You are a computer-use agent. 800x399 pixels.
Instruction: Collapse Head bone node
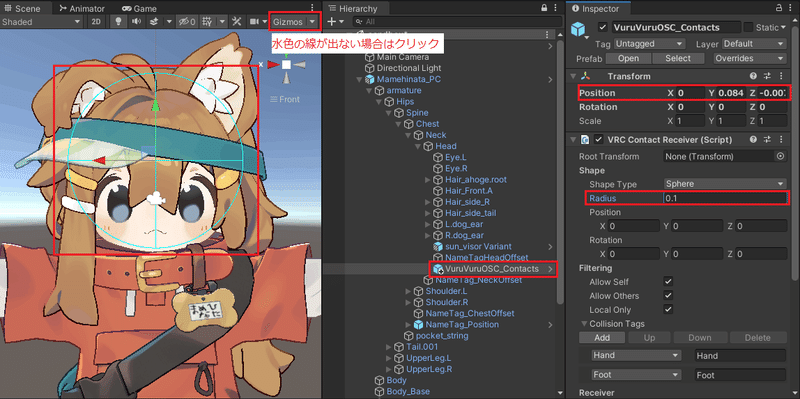[x=418, y=146]
